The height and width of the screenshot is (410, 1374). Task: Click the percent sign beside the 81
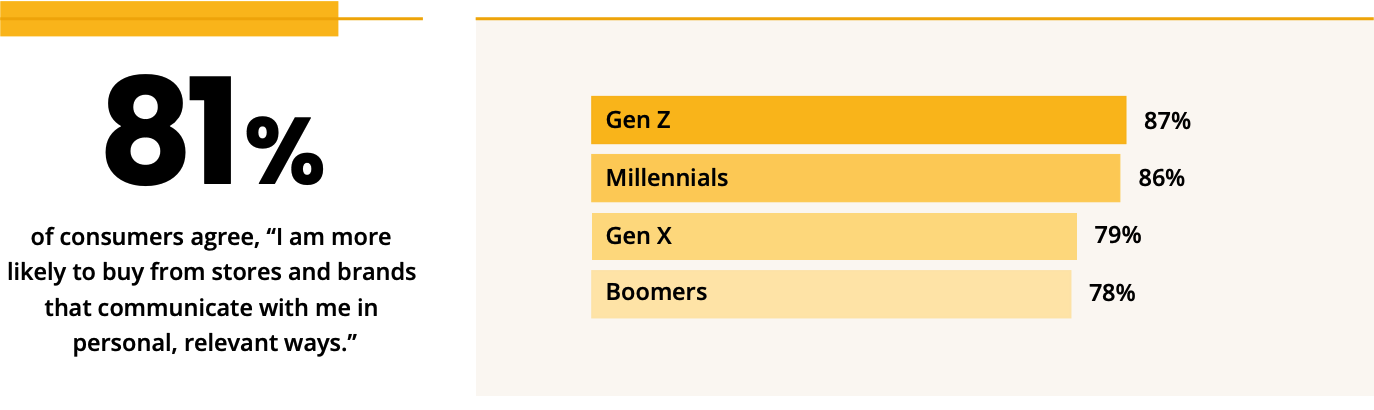(285, 150)
